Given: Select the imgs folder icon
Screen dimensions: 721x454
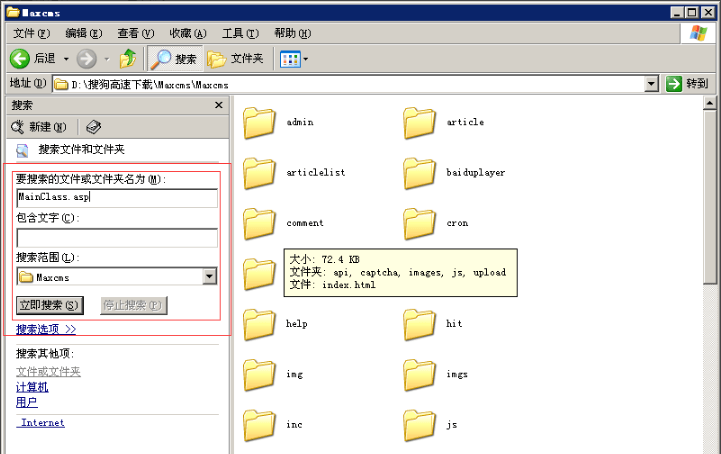Looking at the screenshot, I should pos(419,374).
